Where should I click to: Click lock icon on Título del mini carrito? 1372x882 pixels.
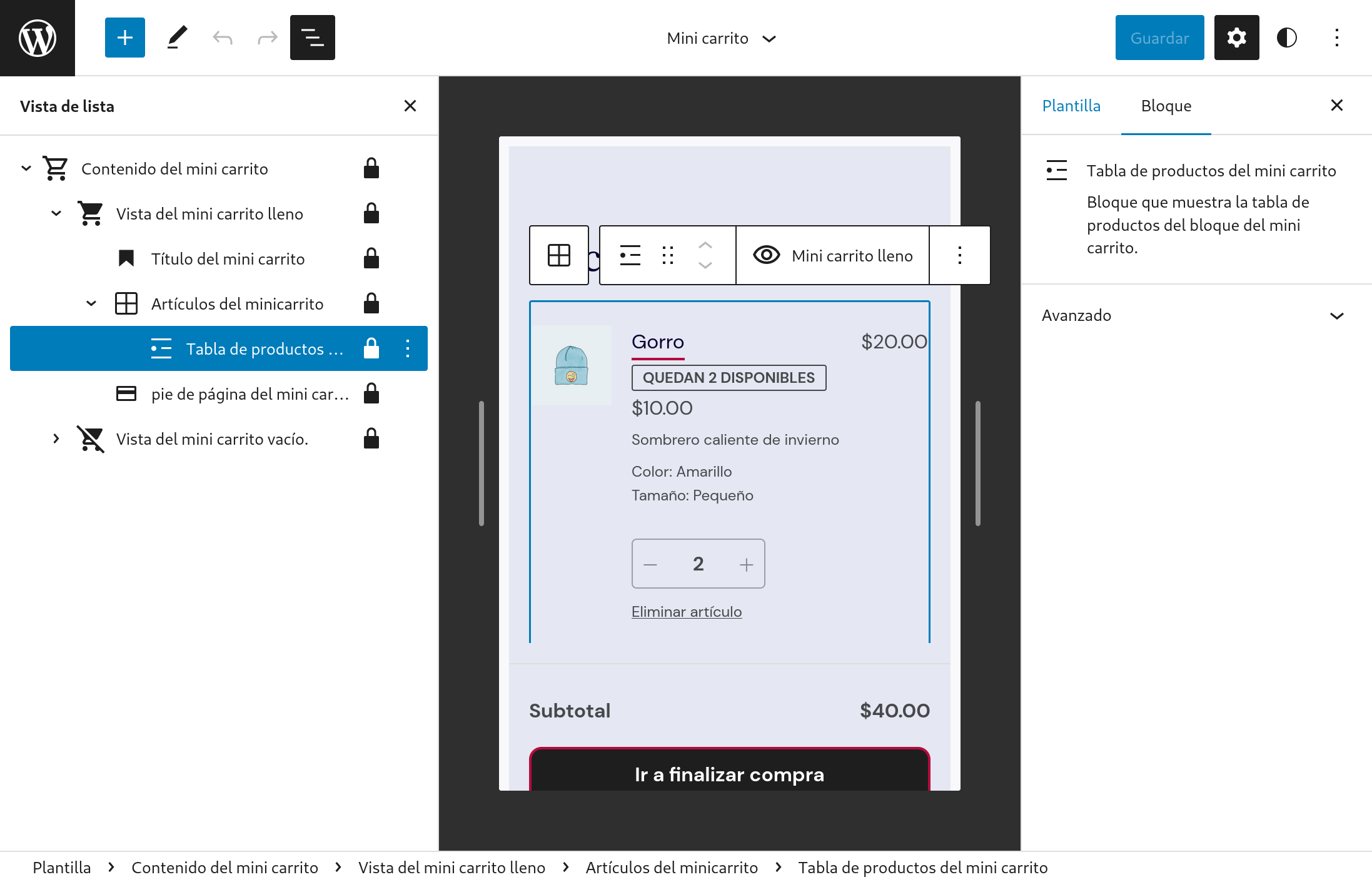pyautogui.click(x=371, y=258)
